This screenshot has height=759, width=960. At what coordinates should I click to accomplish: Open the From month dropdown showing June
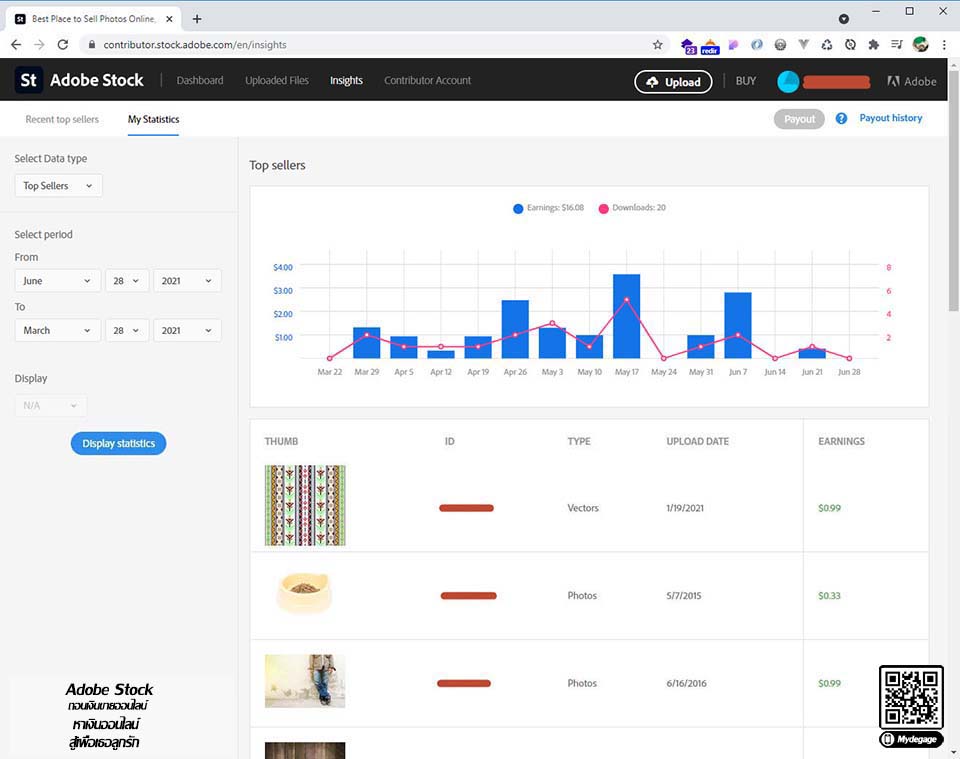pyautogui.click(x=57, y=281)
